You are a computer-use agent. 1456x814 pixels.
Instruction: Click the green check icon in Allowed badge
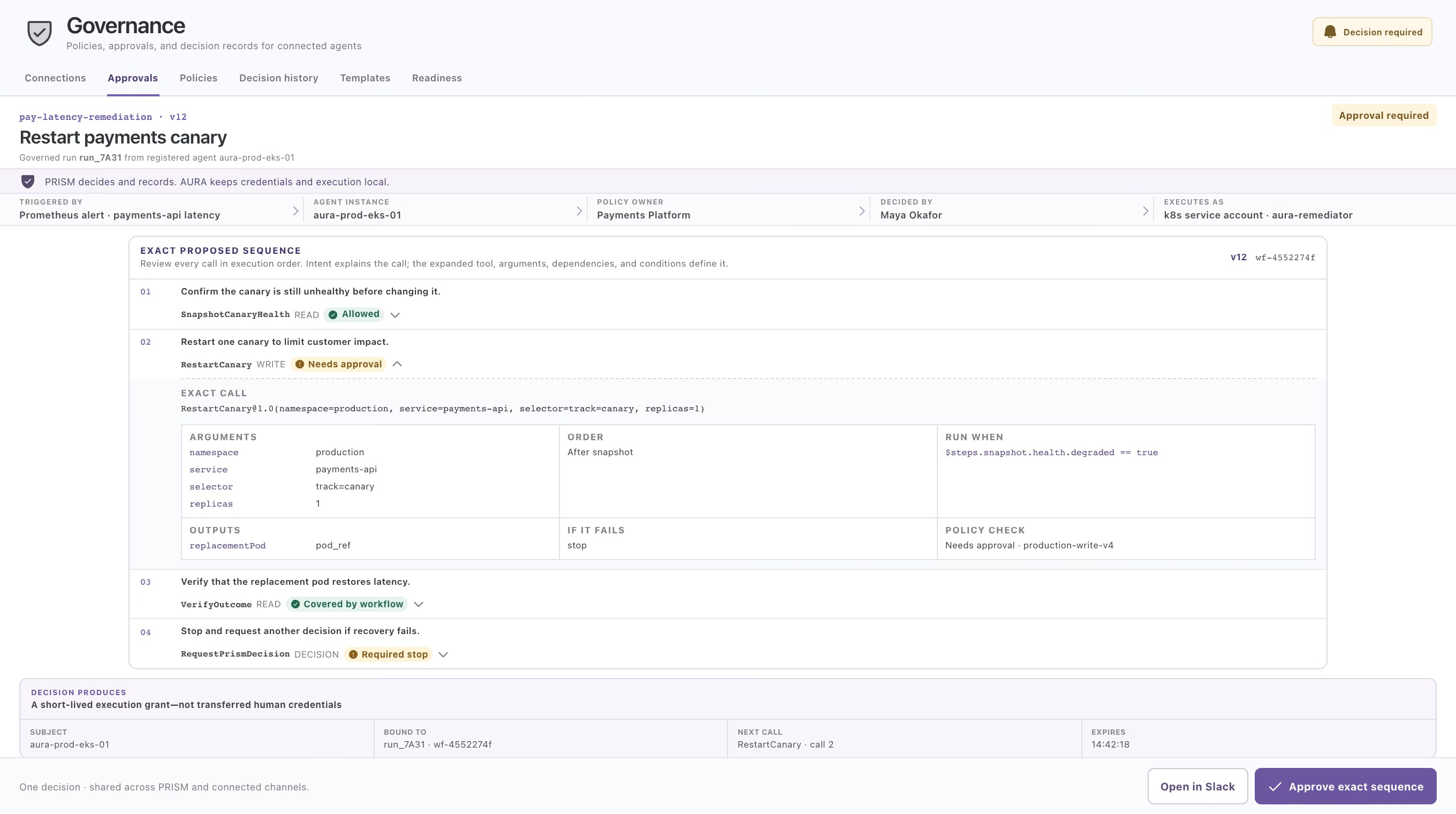[x=333, y=315]
